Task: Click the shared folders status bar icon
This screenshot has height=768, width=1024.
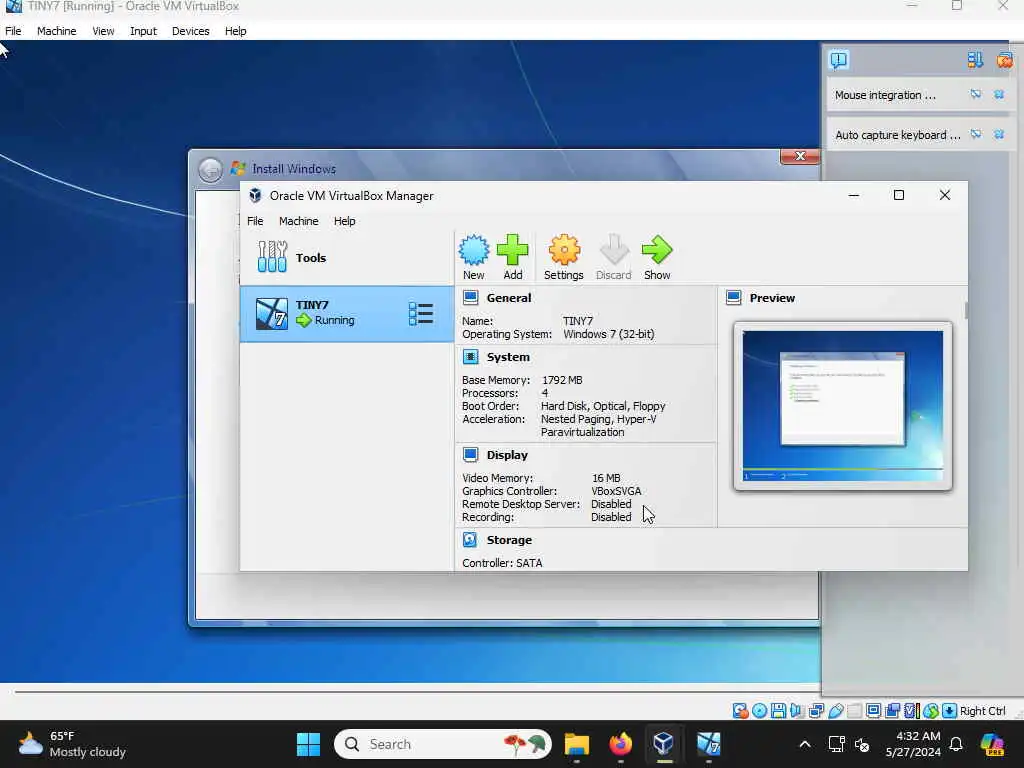Action: coord(854,711)
